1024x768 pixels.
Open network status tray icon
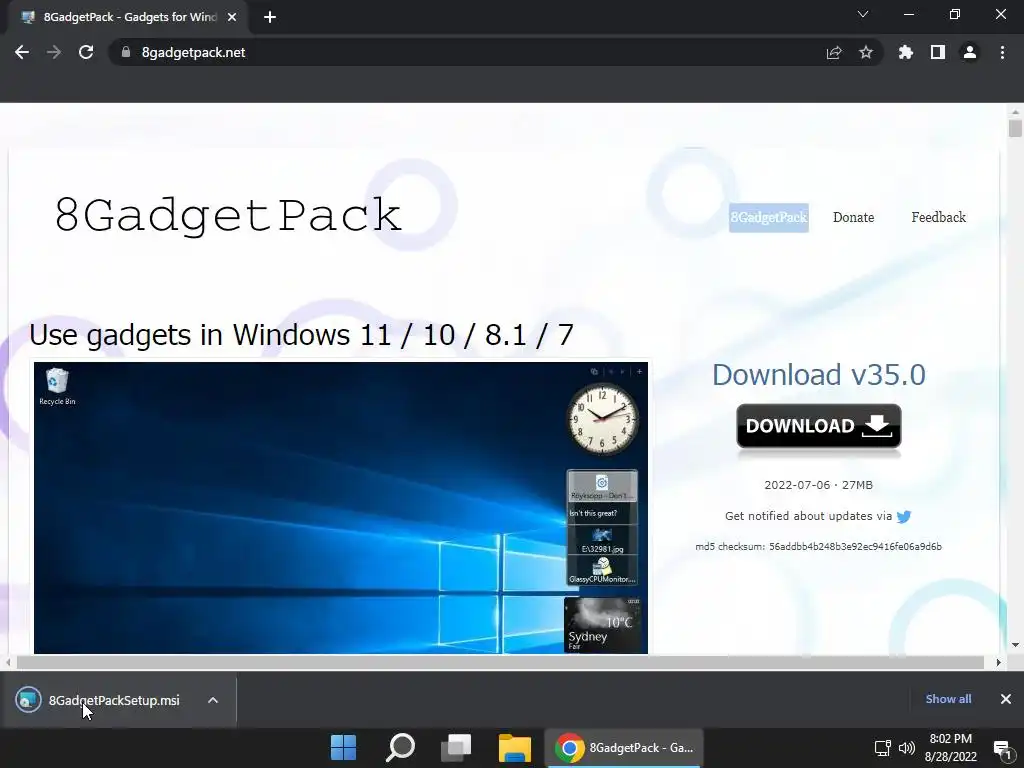(x=882, y=748)
